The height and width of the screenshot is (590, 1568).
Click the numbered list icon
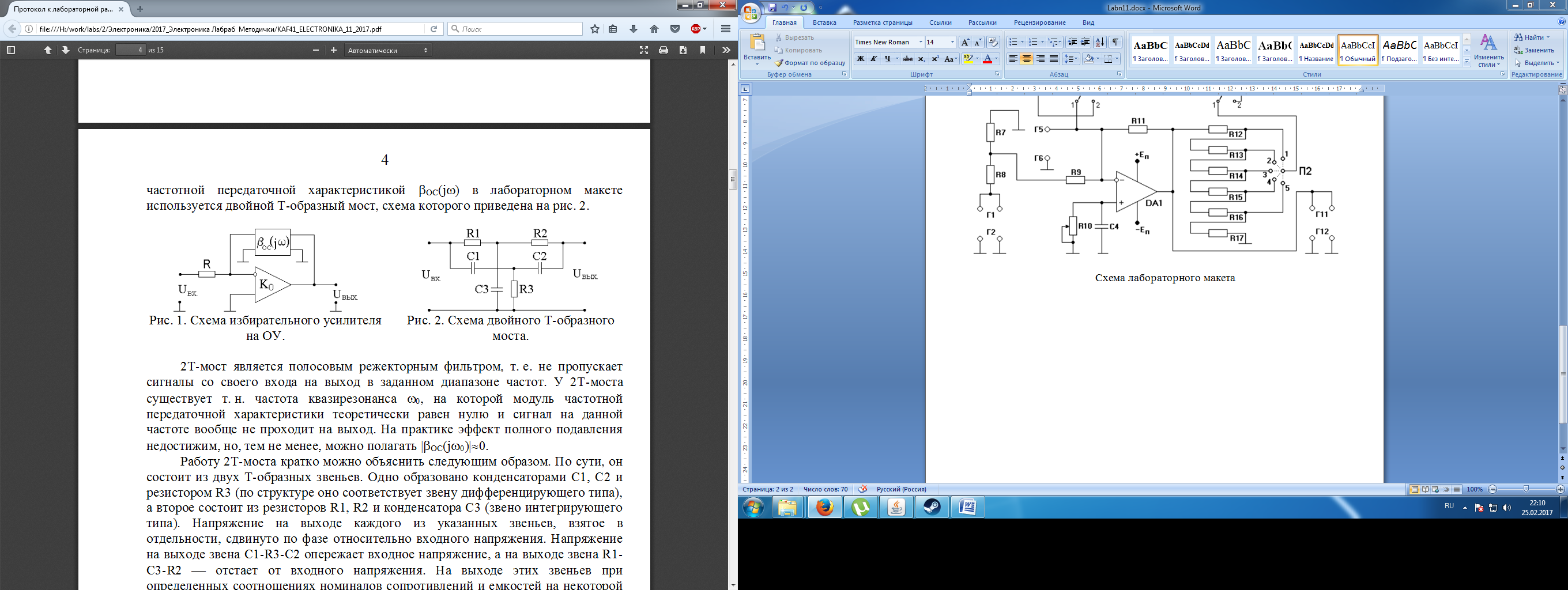[x=1033, y=42]
